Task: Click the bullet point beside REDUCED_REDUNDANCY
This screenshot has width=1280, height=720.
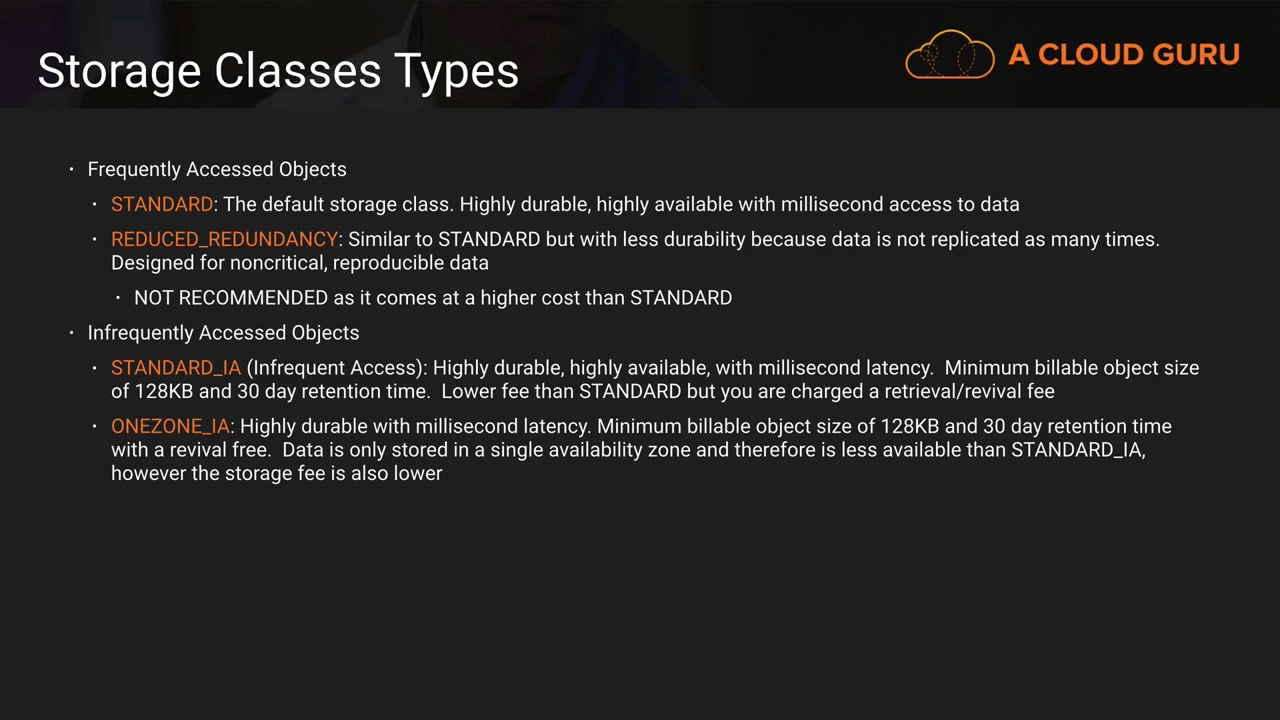Action: click(x=95, y=239)
